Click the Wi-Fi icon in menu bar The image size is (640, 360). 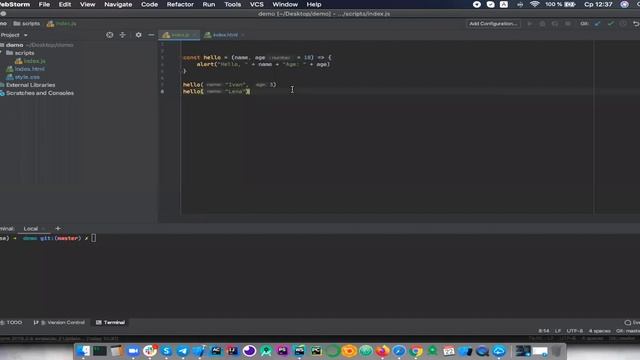534,4
